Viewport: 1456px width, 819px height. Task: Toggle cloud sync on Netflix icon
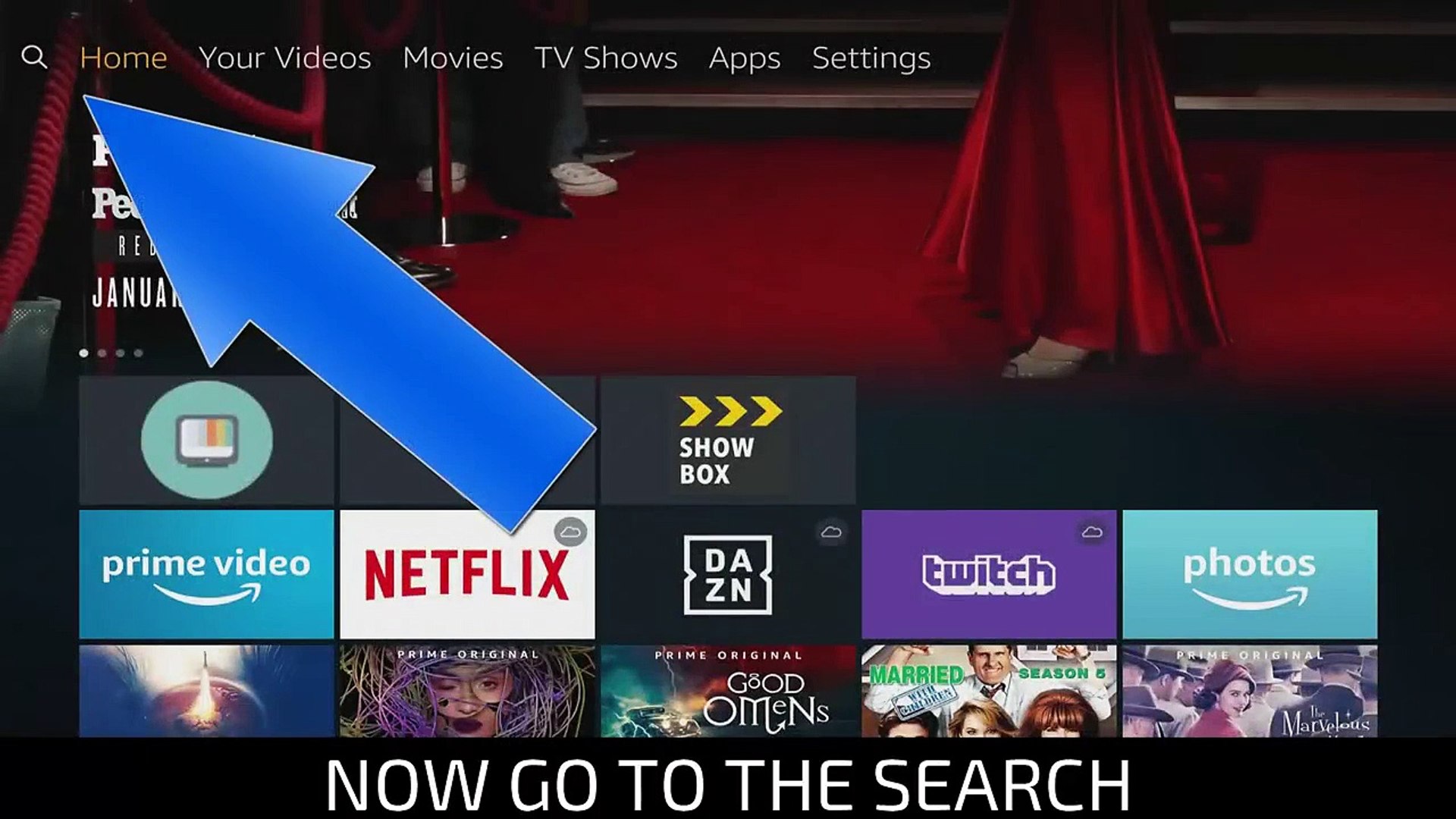point(571,530)
